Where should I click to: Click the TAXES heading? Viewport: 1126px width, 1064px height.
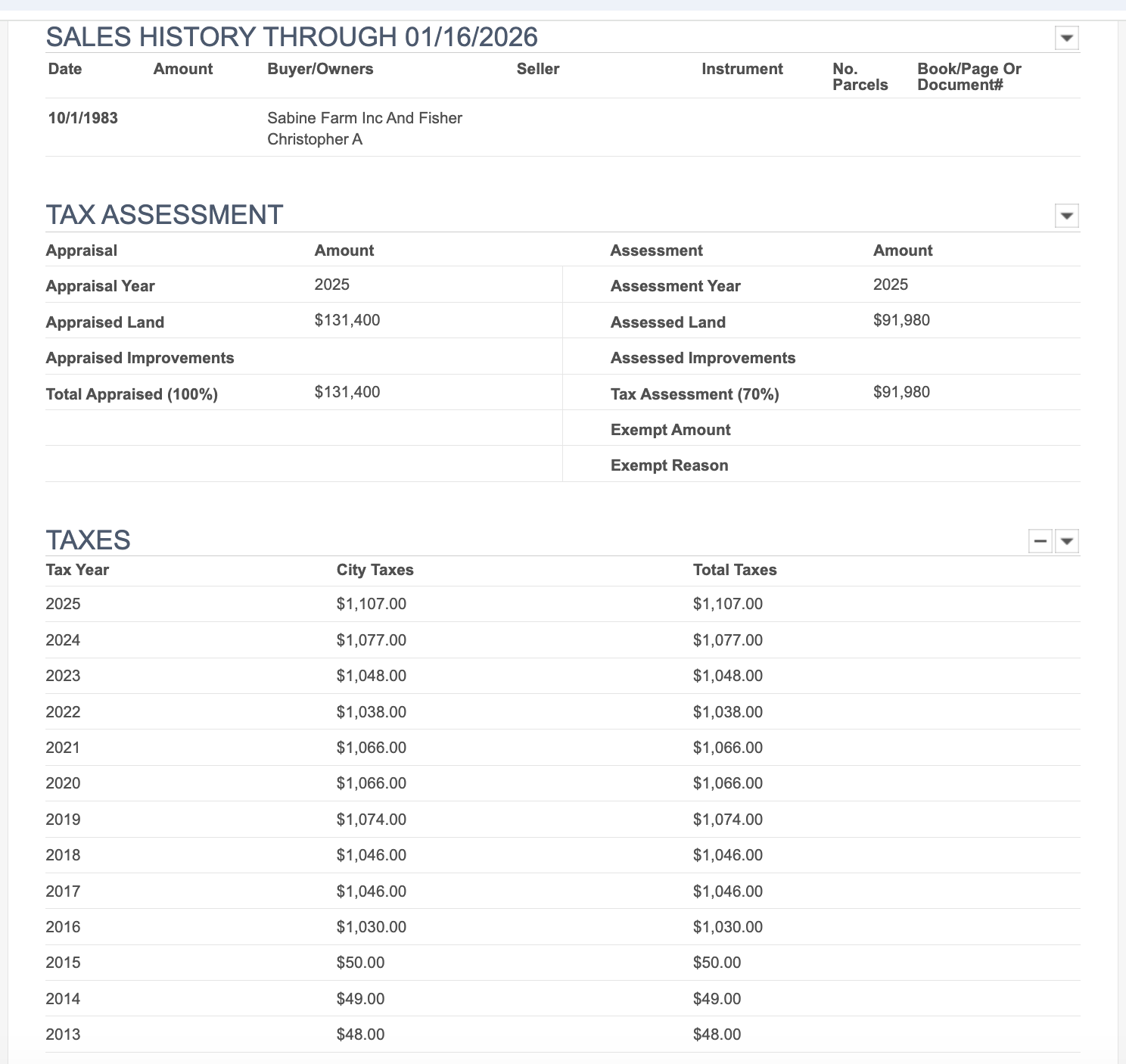(89, 540)
